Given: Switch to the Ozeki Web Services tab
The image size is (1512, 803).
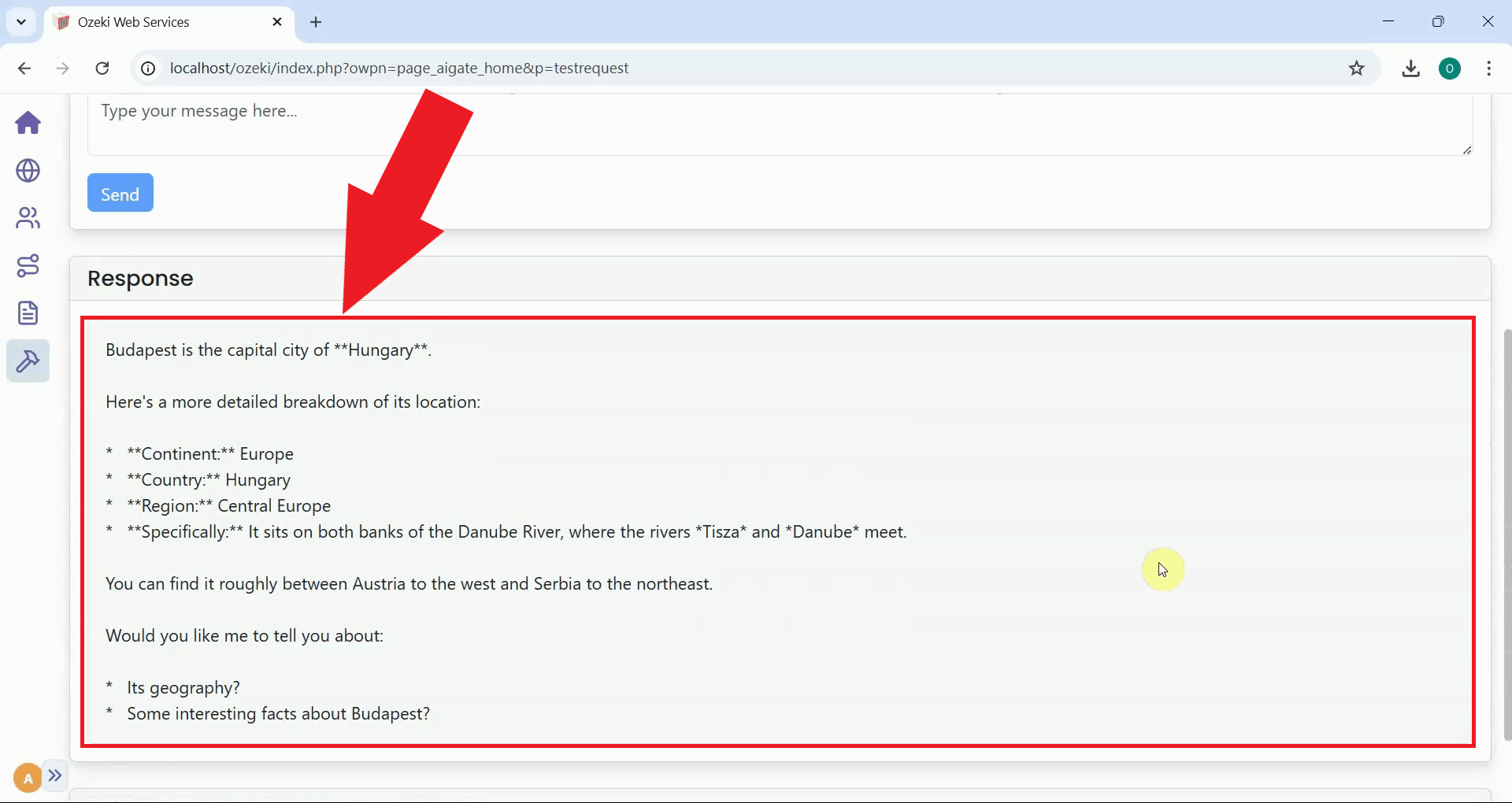Looking at the screenshot, I should (142, 22).
